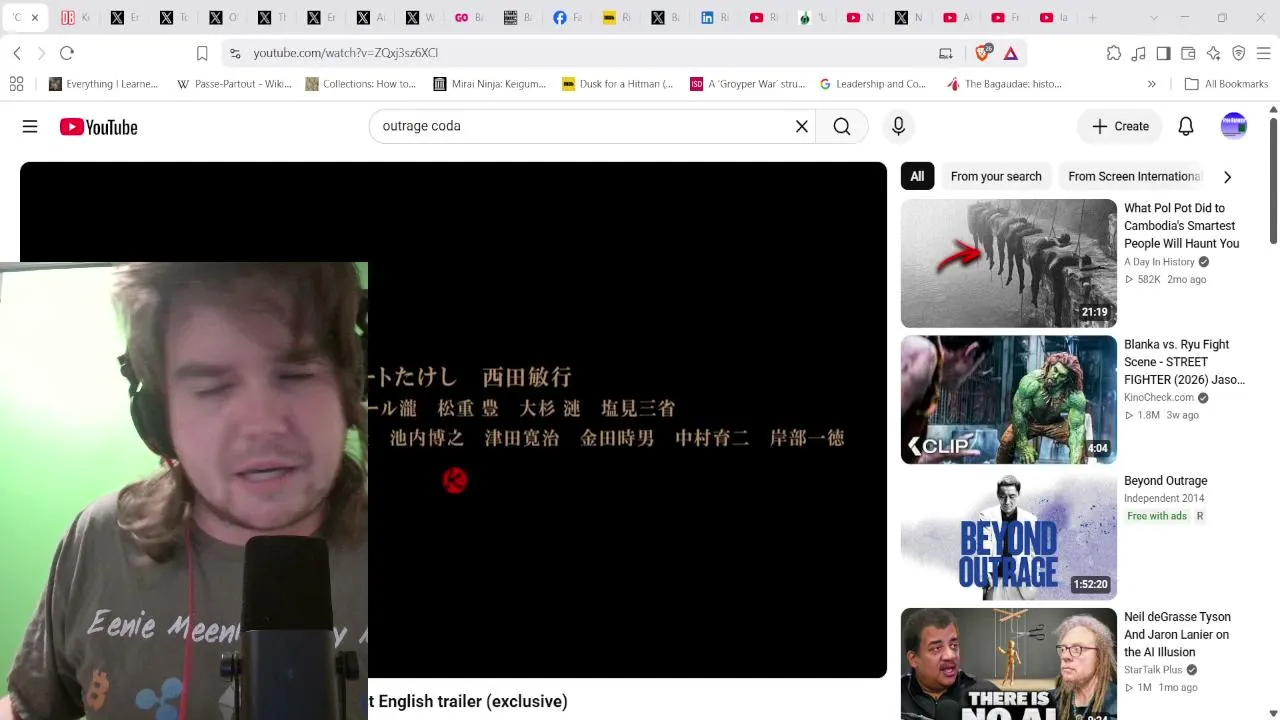
Task: Show hidden bookmarks overflow chevron
Action: (1152, 84)
